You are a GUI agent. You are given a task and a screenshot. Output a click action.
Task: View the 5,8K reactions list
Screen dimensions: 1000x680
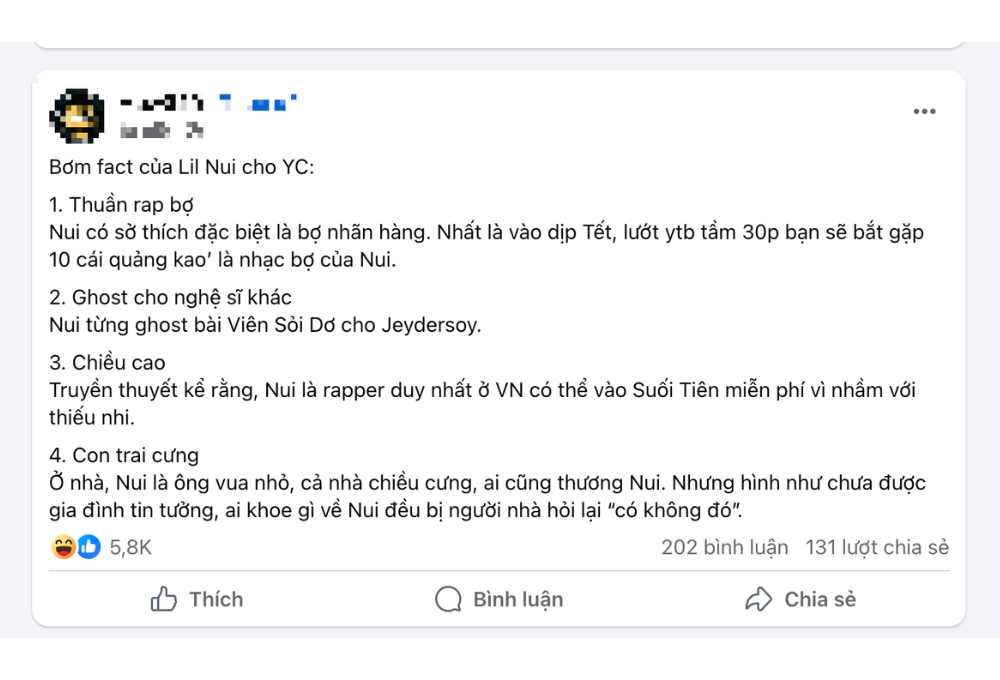point(130,547)
